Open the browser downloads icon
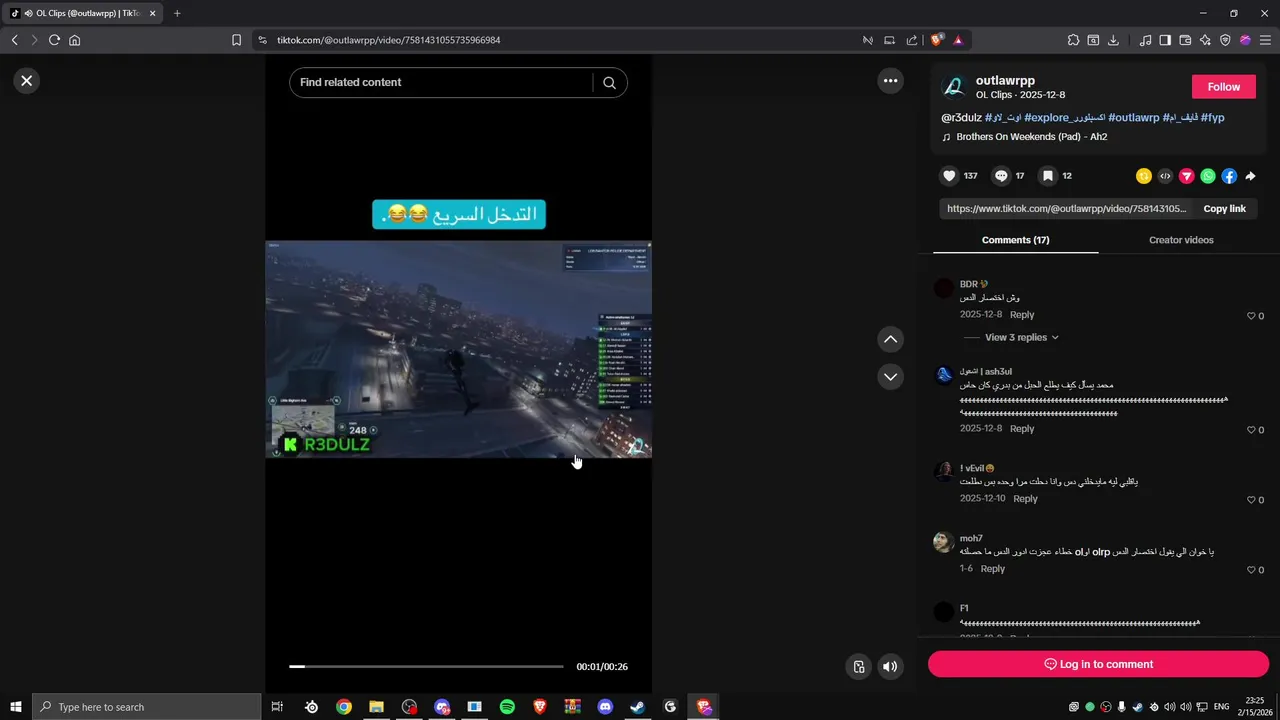This screenshot has width=1280, height=720. pos(1113,40)
